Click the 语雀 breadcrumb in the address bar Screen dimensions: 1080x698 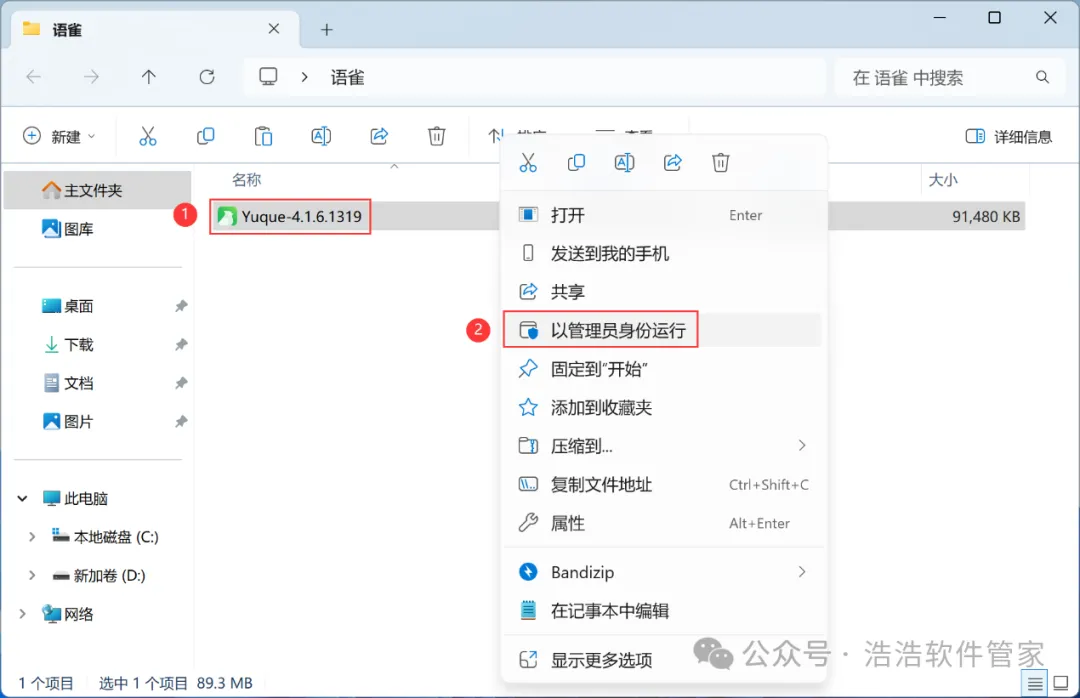tap(347, 77)
